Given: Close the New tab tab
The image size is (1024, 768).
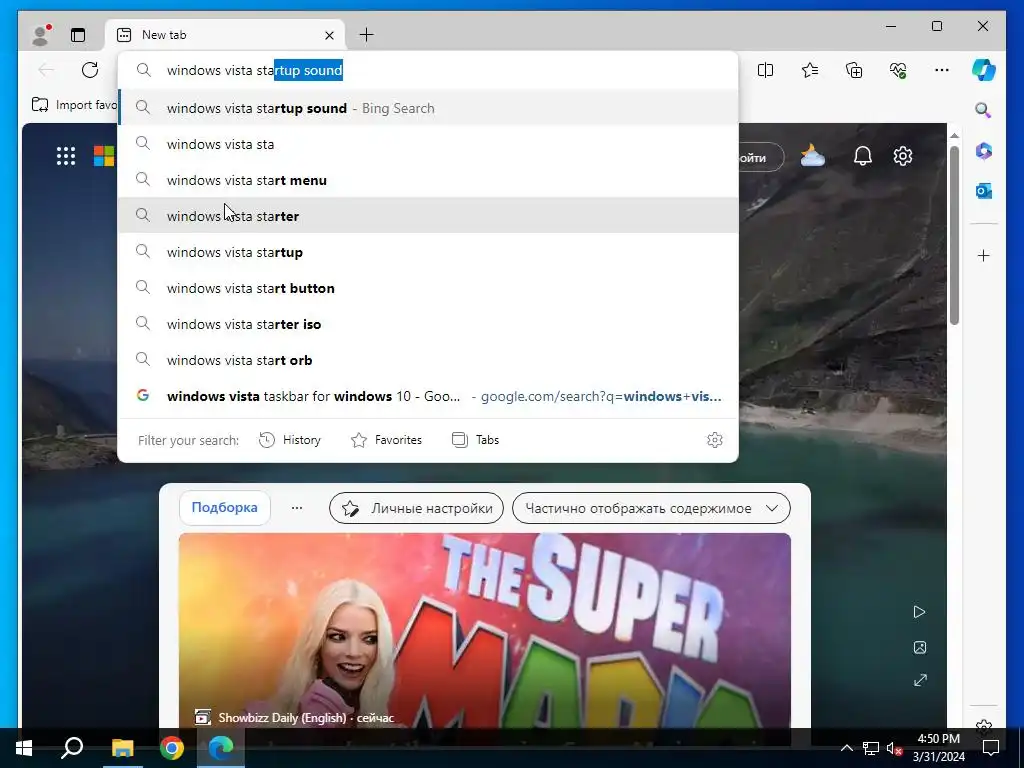Looking at the screenshot, I should 329,35.
